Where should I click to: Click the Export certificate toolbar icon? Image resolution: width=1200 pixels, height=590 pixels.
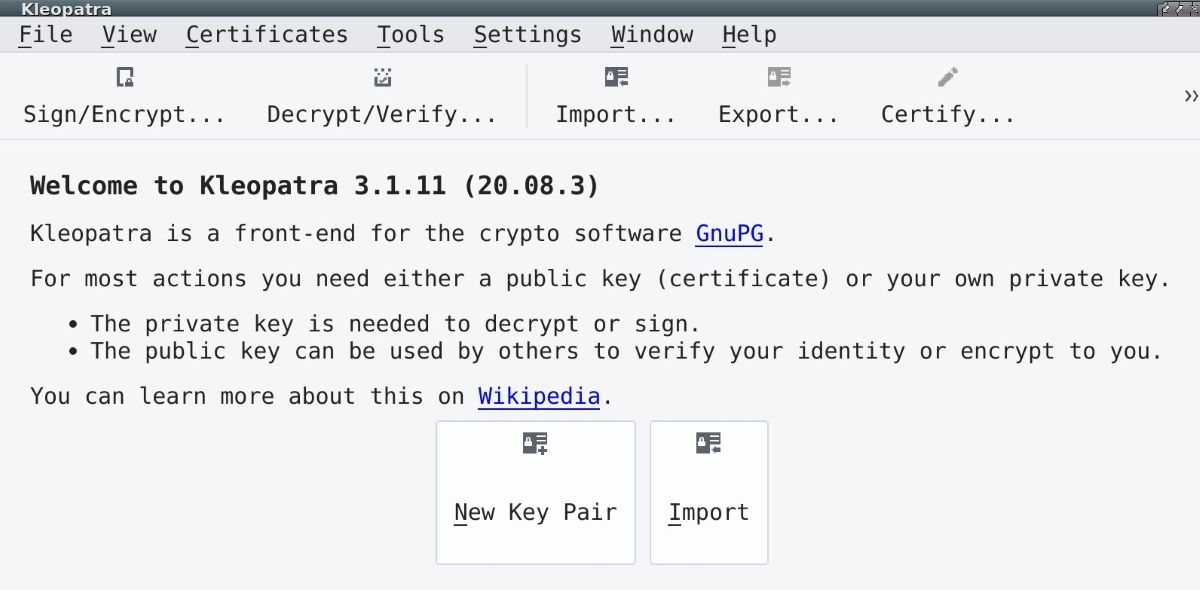(779, 78)
